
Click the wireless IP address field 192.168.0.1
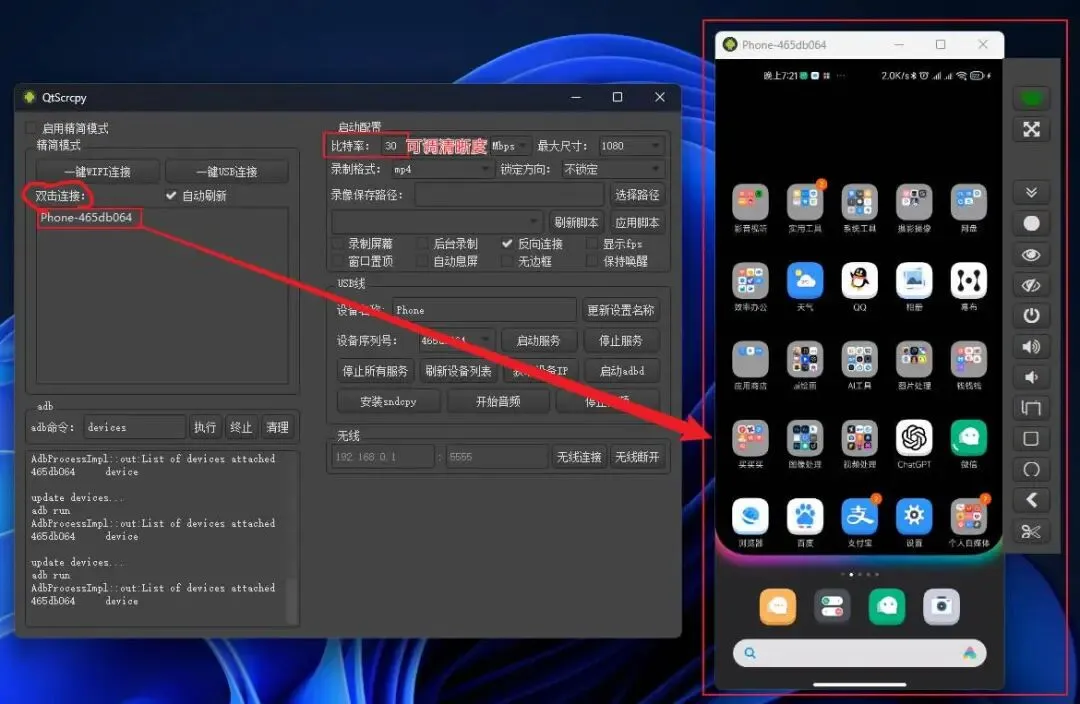[383, 457]
